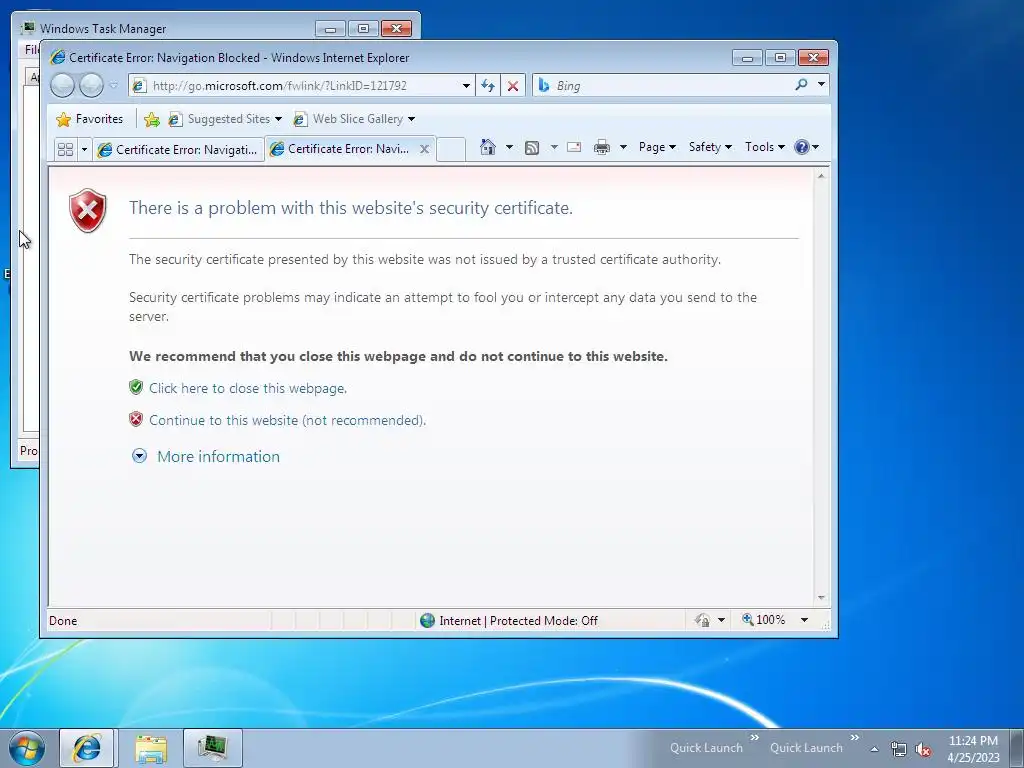1024x768 pixels.
Task: Click the network status tray icon
Action: (899, 750)
